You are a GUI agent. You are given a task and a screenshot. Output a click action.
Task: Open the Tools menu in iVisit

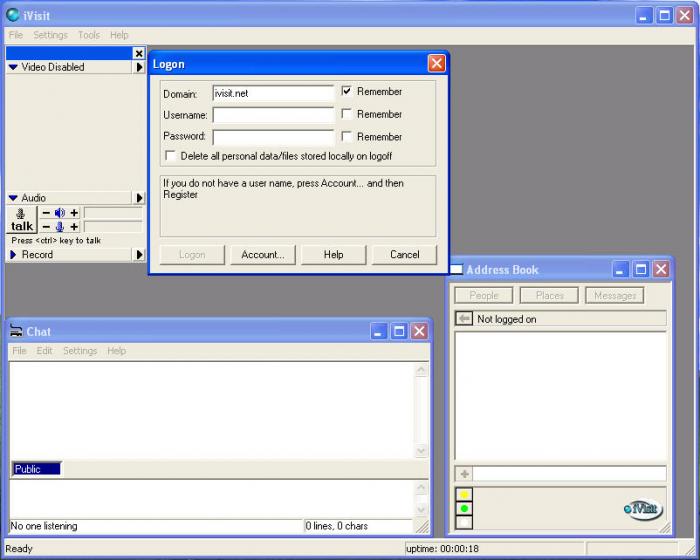tap(89, 35)
